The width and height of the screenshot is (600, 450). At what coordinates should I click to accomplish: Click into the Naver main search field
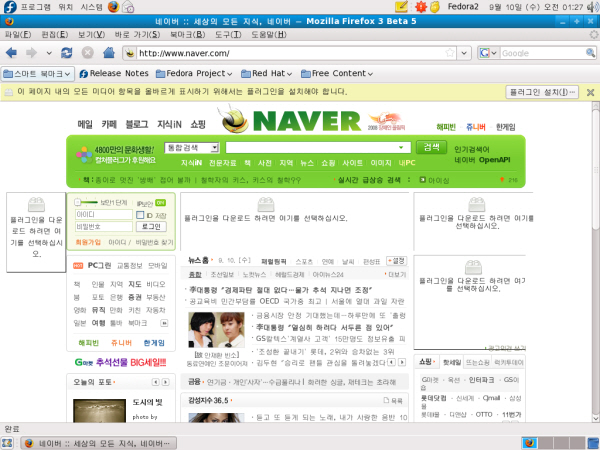[x=318, y=147]
